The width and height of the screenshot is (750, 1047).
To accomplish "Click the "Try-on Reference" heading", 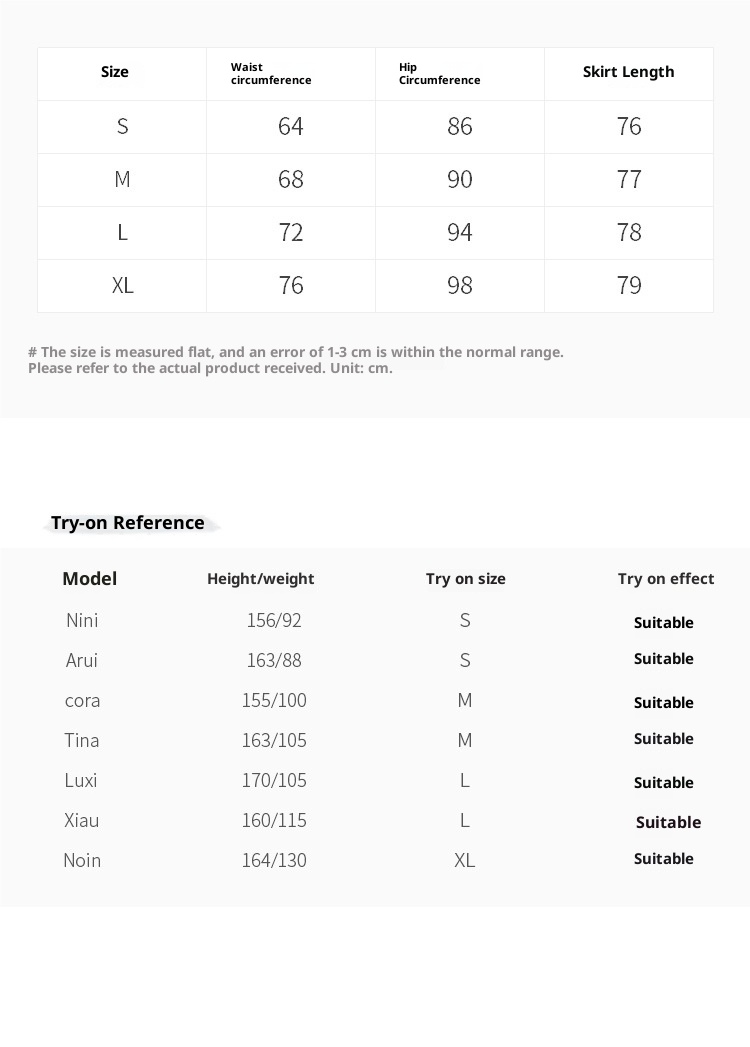I will tap(128, 523).
